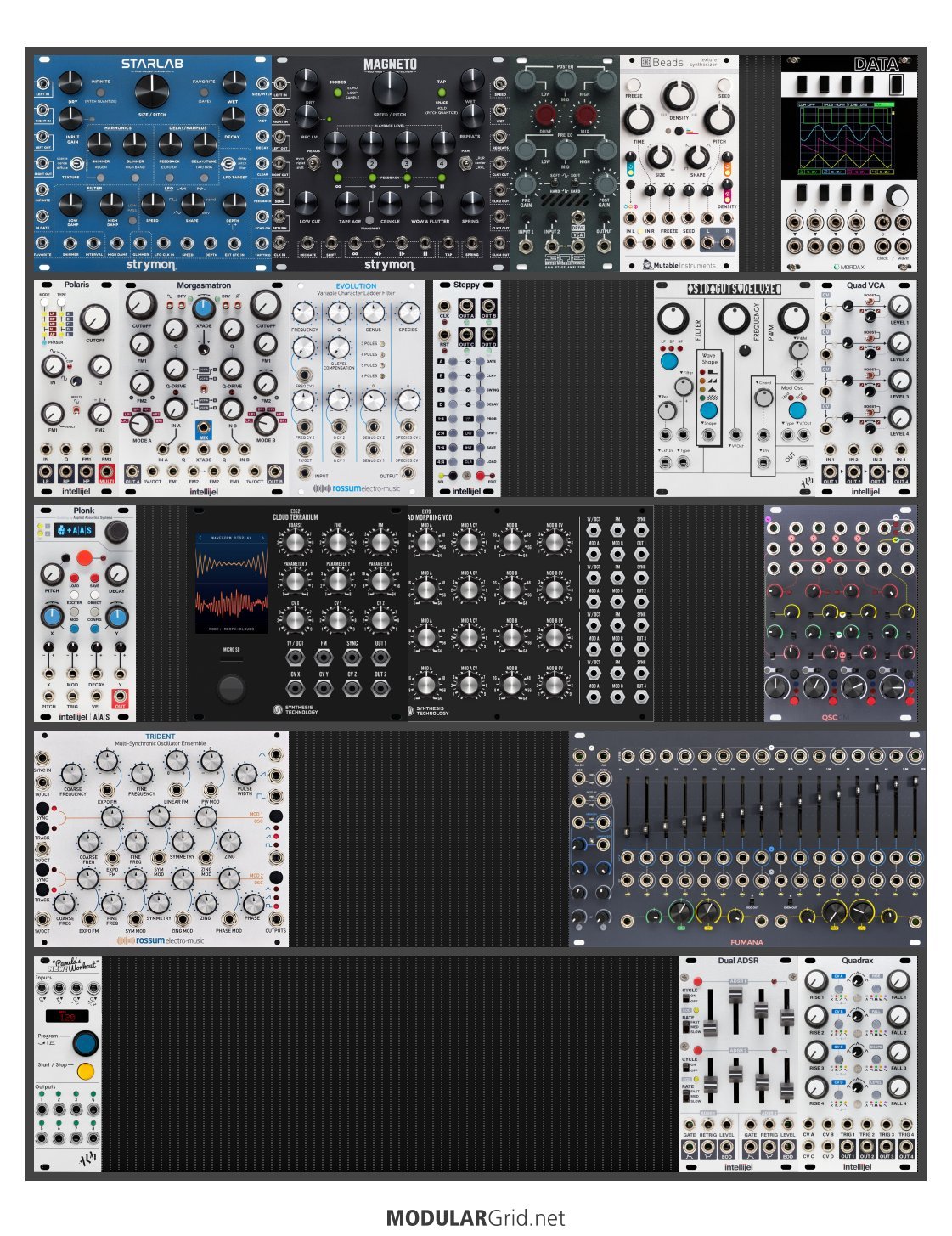Image resolution: width=952 pixels, height=1236 pixels.
Task: Click the large CUTOFF knob on Polaris
Action: tap(95, 319)
